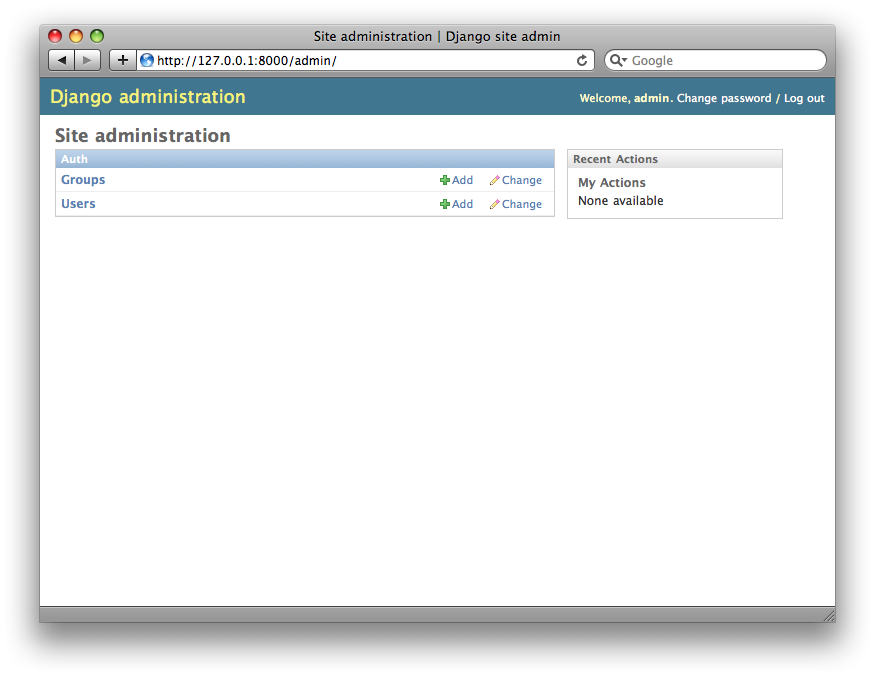875x677 pixels.
Task: Click the Add link for Users
Action: [456, 204]
